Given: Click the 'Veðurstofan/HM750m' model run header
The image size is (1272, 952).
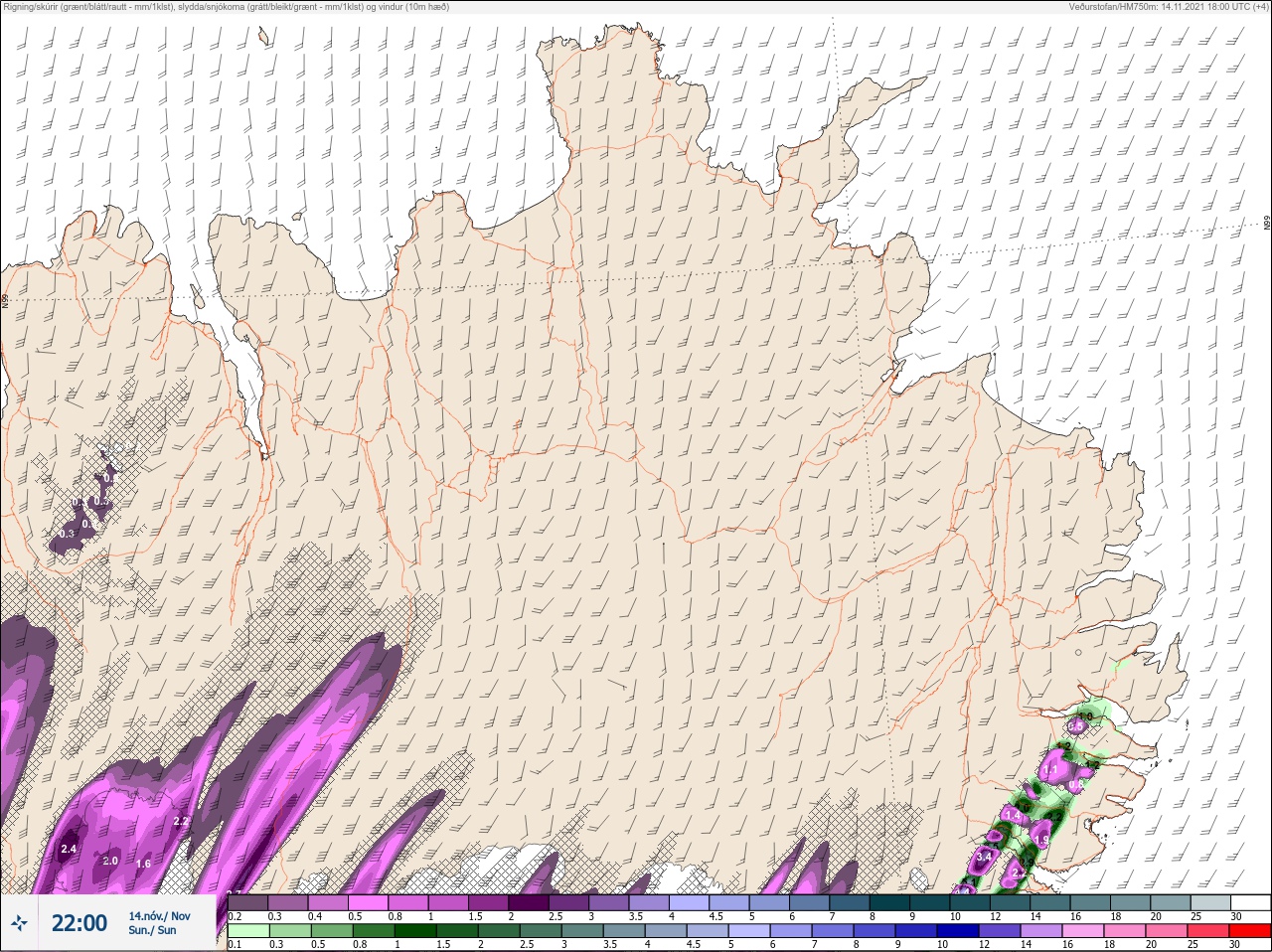Looking at the screenshot, I should click(1169, 7).
